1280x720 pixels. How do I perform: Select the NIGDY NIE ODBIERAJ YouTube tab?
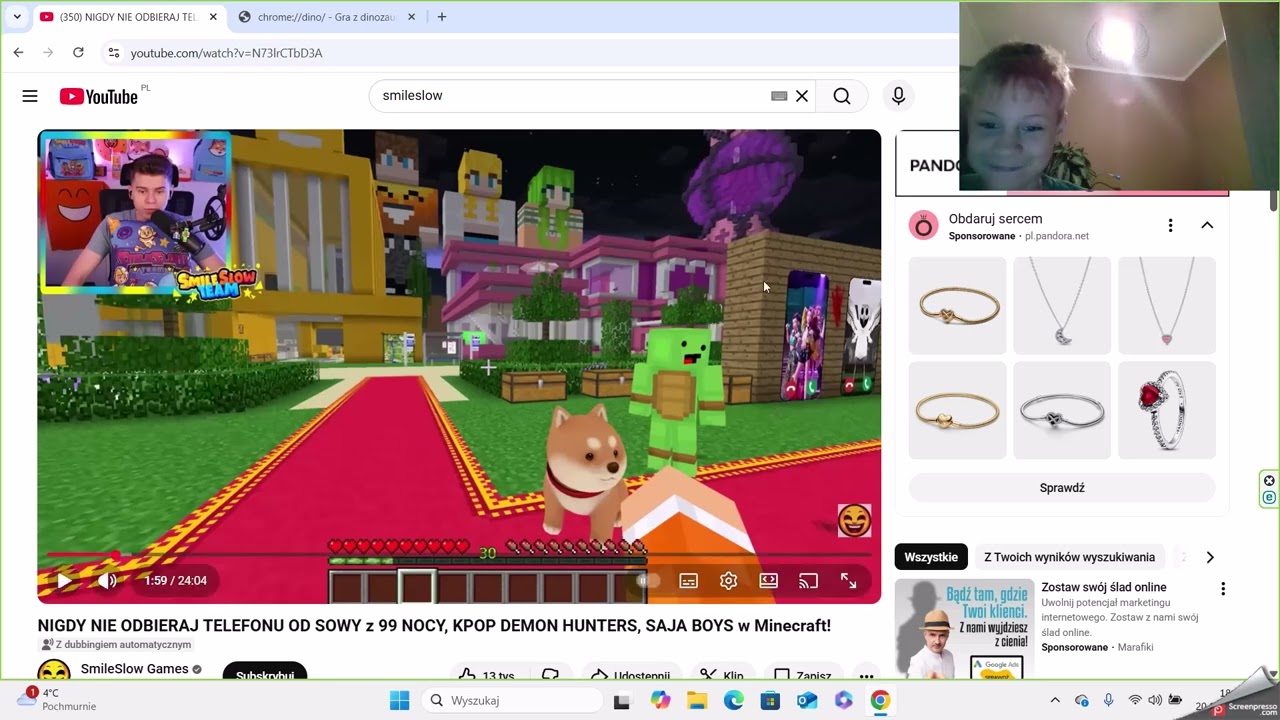coord(128,17)
